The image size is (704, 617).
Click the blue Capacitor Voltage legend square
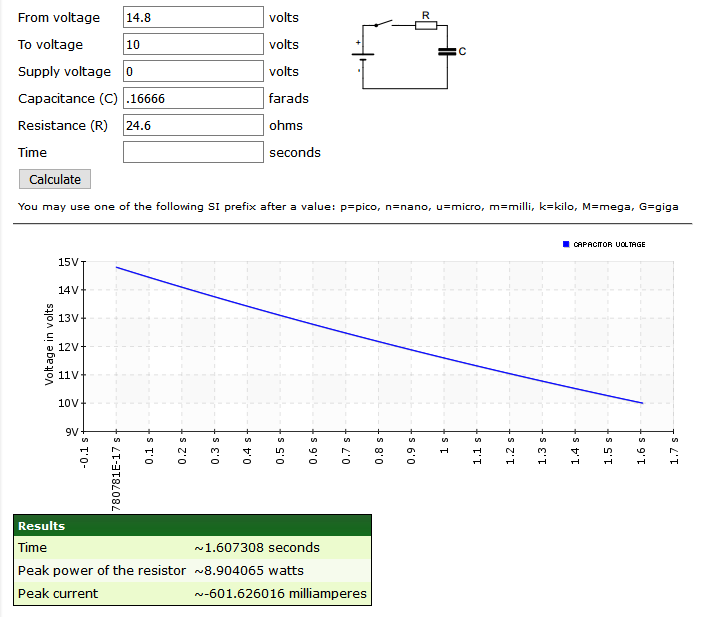(566, 244)
